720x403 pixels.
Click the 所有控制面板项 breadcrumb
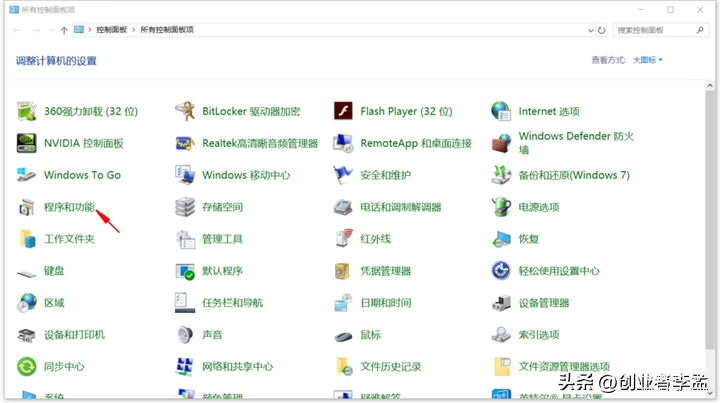point(167,30)
